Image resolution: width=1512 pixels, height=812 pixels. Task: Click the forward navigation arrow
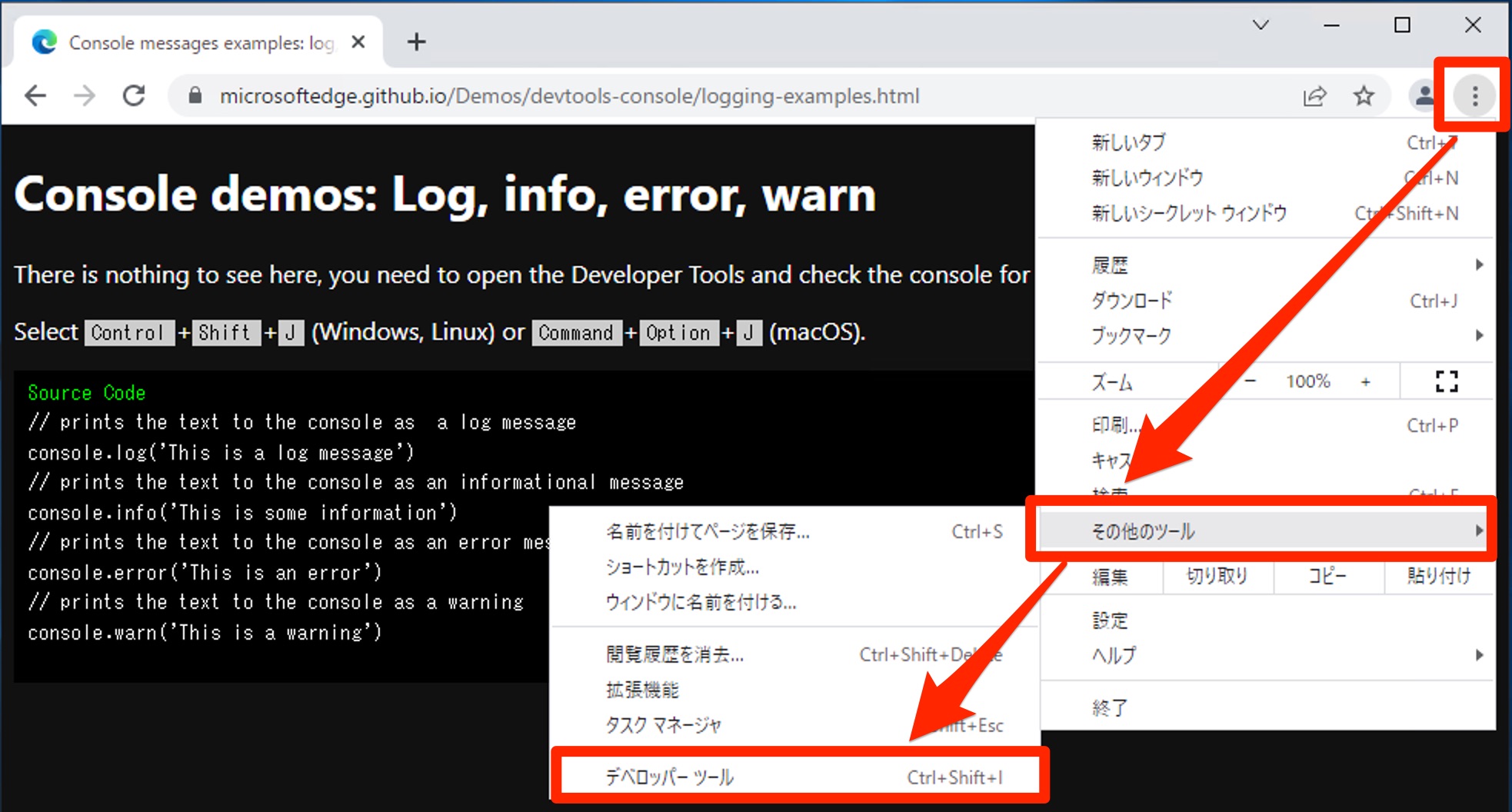pyautogui.click(x=85, y=95)
